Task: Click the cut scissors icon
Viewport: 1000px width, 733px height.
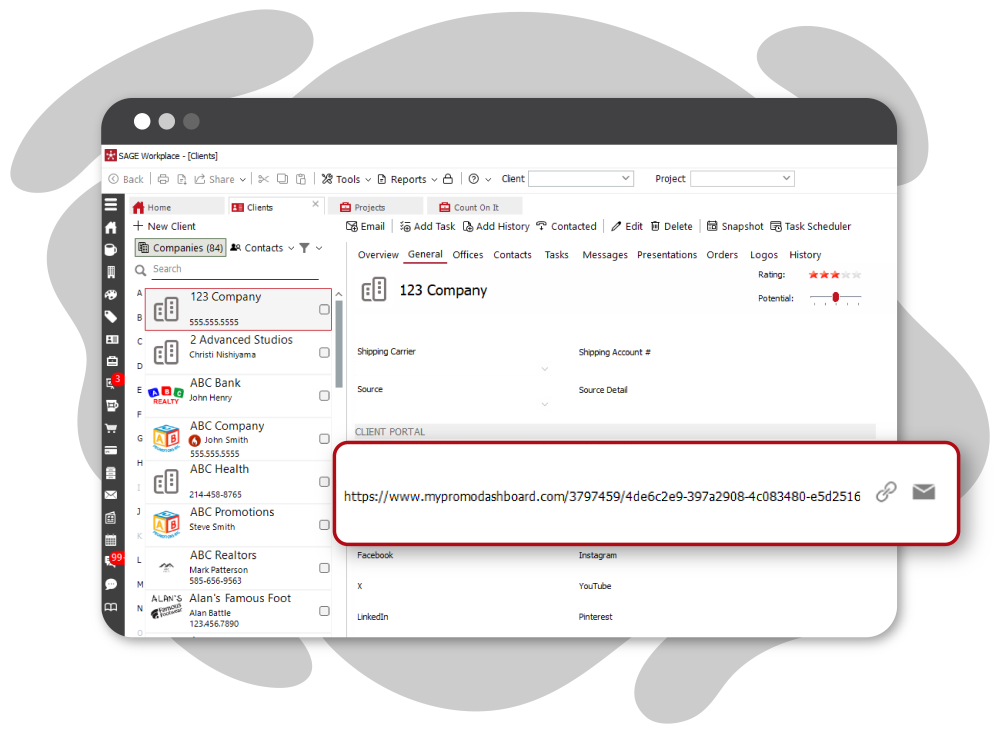Action: point(263,179)
